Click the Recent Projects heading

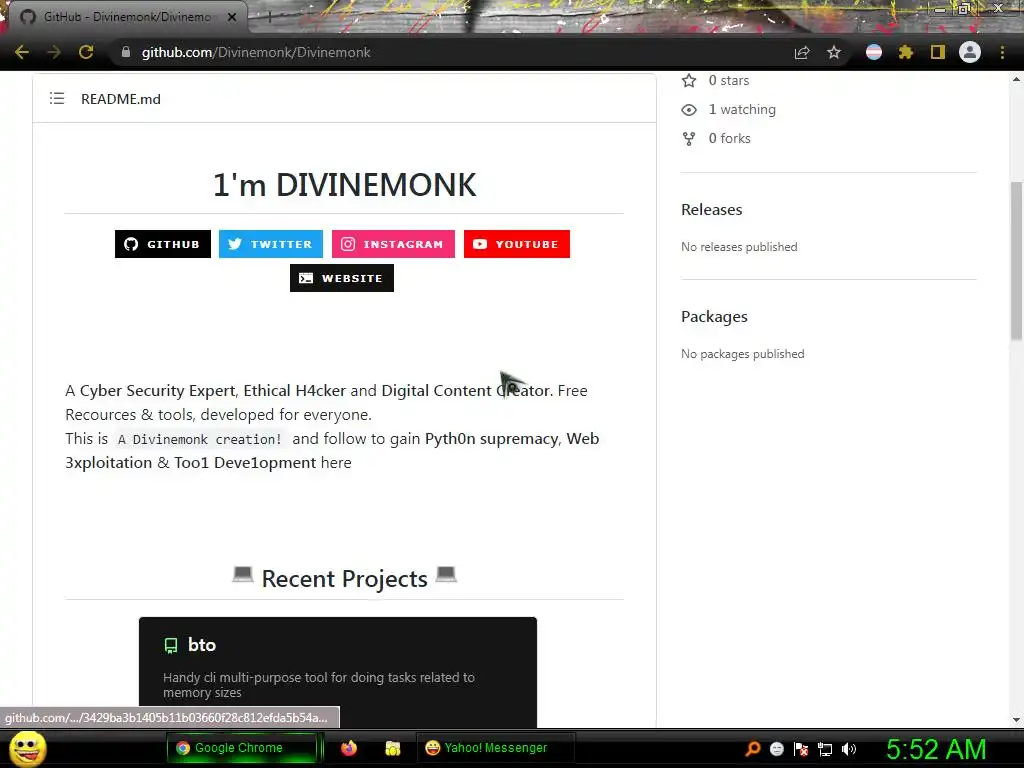(344, 579)
